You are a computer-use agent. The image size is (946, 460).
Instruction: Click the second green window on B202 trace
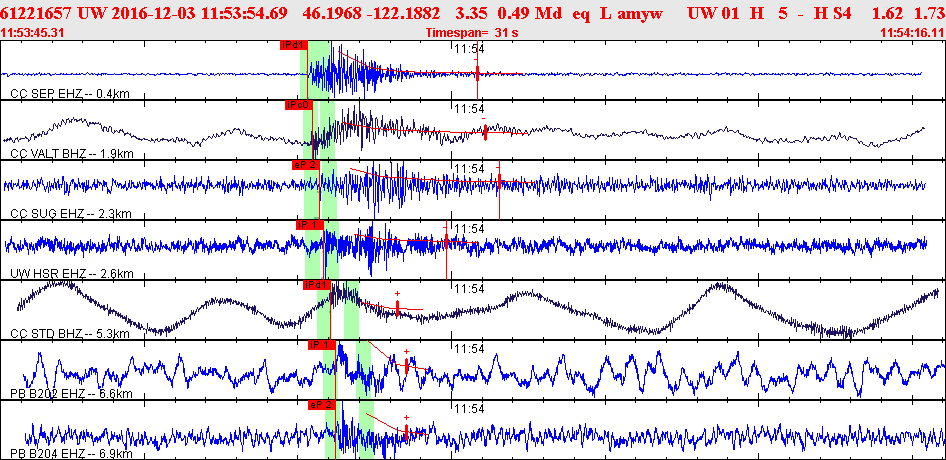click(x=364, y=369)
